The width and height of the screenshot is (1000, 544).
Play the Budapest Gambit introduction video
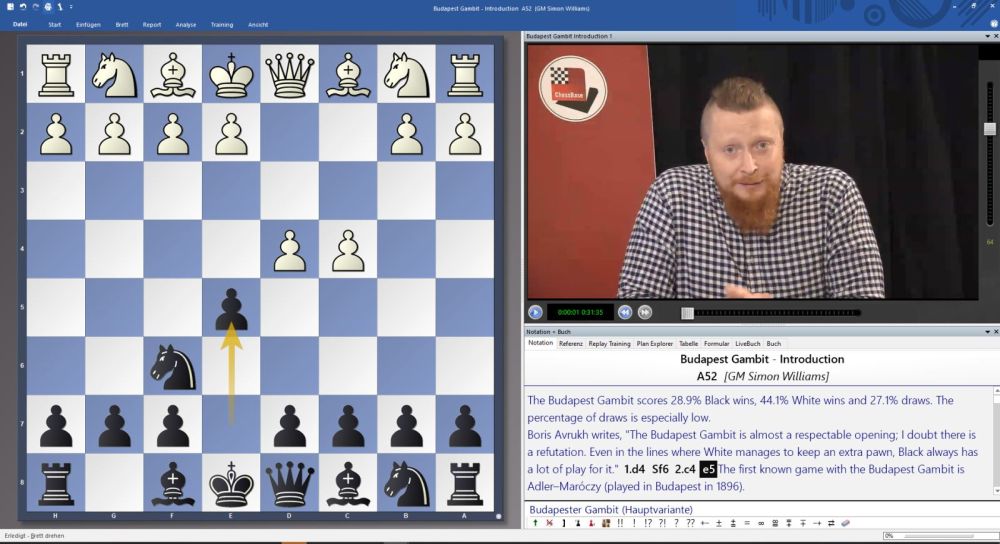click(x=535, y=312)
